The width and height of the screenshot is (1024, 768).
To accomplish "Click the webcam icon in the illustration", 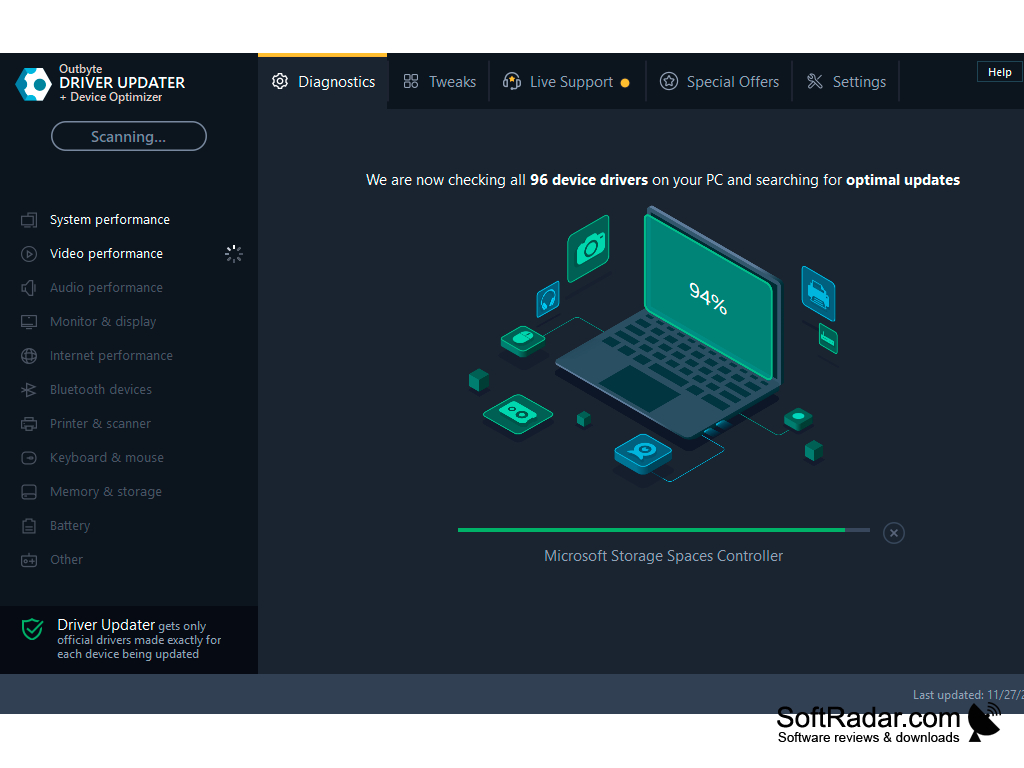I will [643, 453].
